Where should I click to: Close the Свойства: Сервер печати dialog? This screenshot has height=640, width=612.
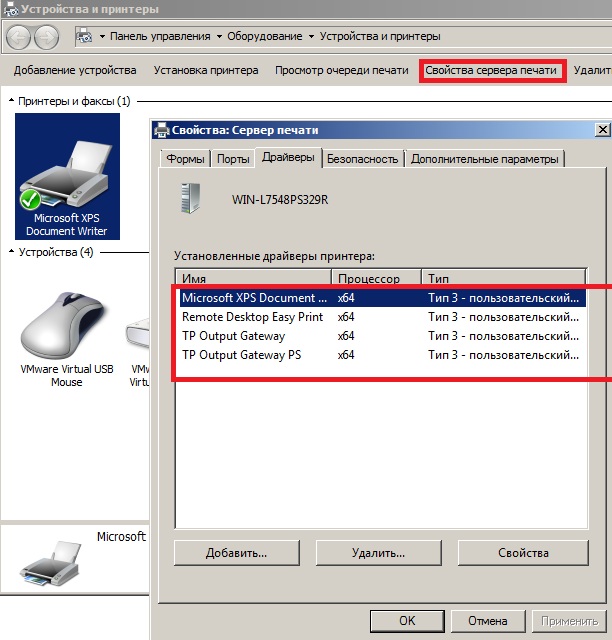coord(603,130)
